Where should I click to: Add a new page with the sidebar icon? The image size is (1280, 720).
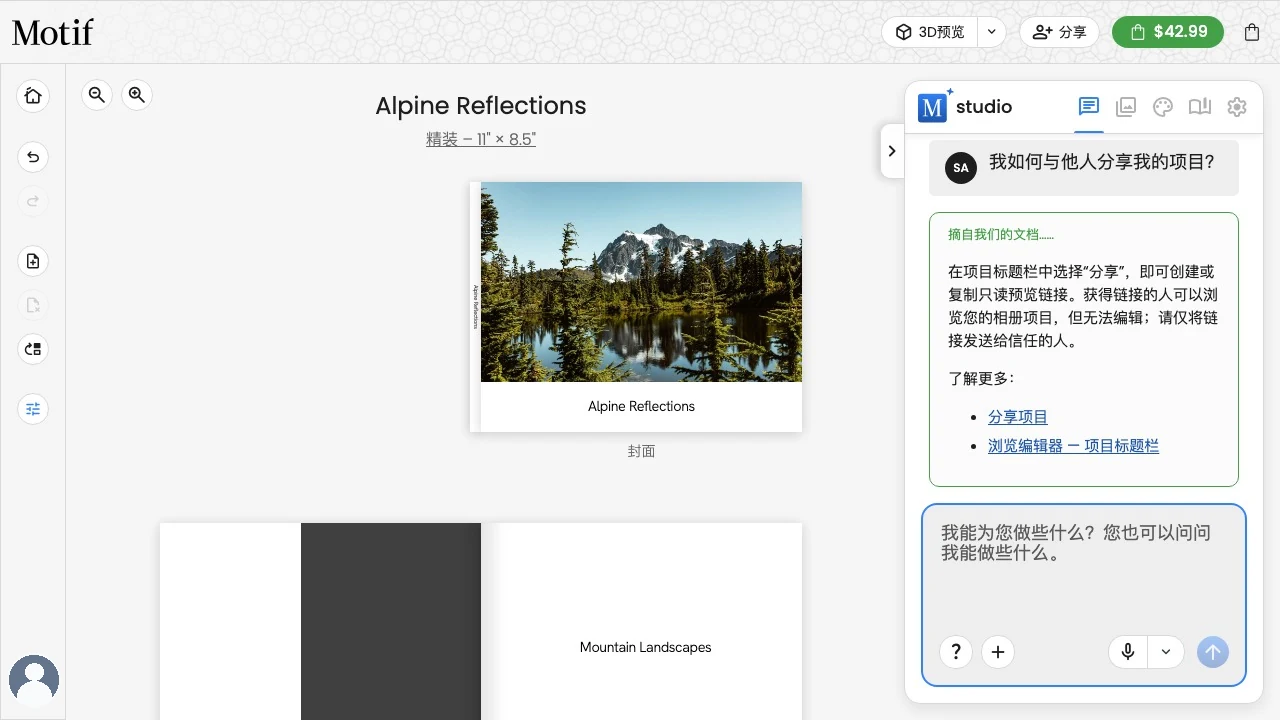33,261
